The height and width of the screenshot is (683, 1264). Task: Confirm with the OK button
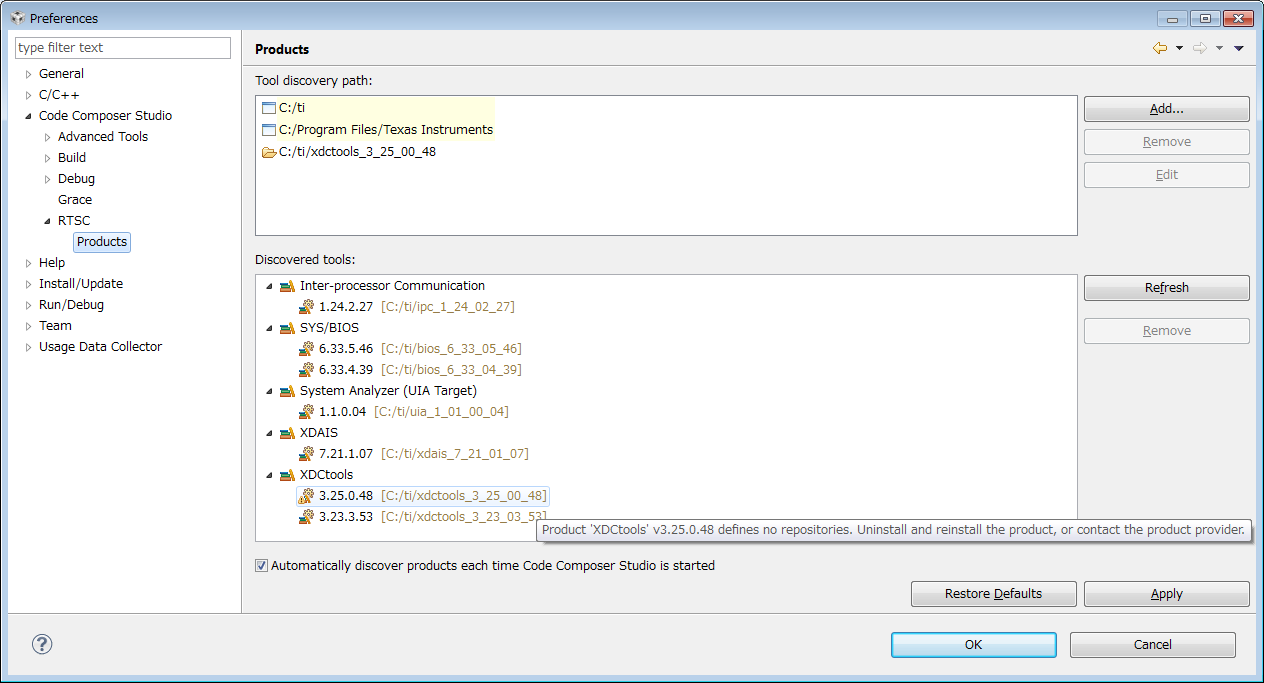click(973, 645)
